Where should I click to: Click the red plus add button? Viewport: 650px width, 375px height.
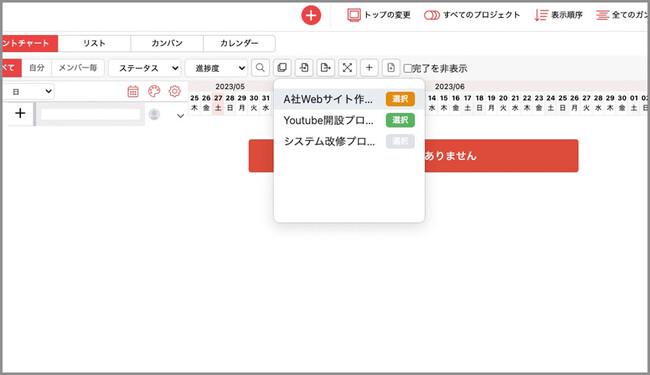(311, 15)
